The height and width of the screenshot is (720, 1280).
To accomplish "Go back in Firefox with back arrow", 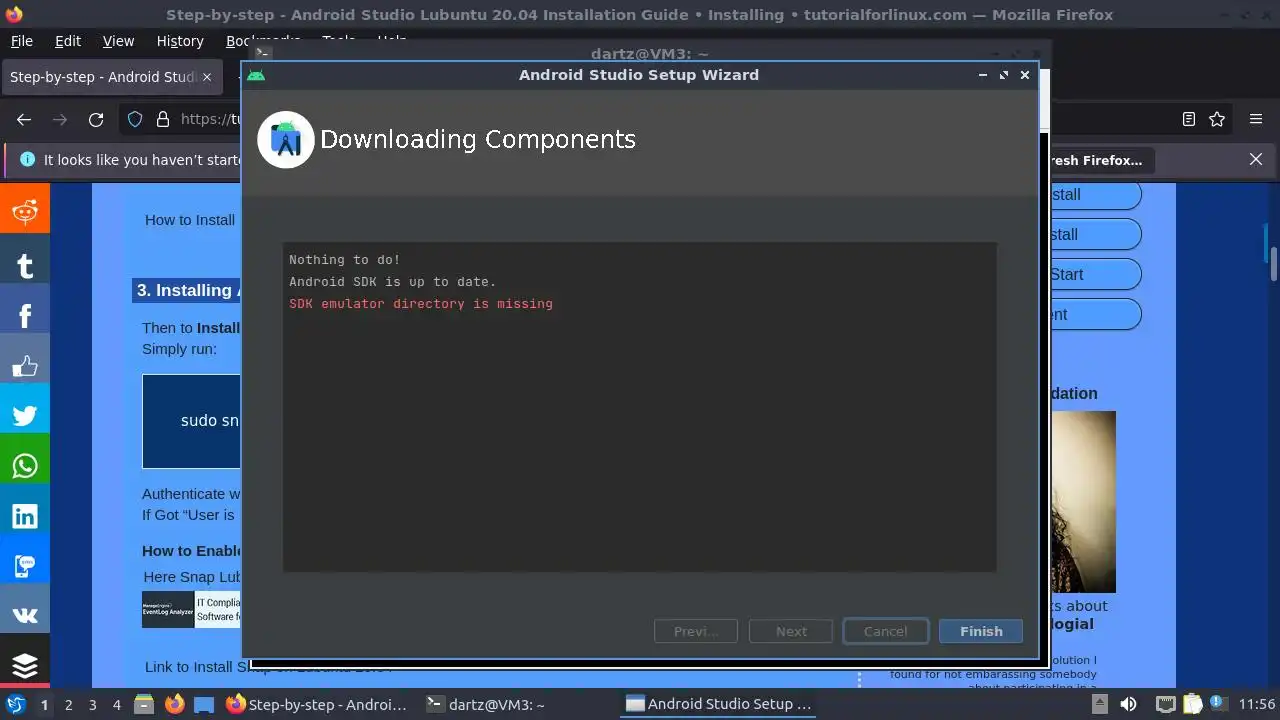I will 24,119.
